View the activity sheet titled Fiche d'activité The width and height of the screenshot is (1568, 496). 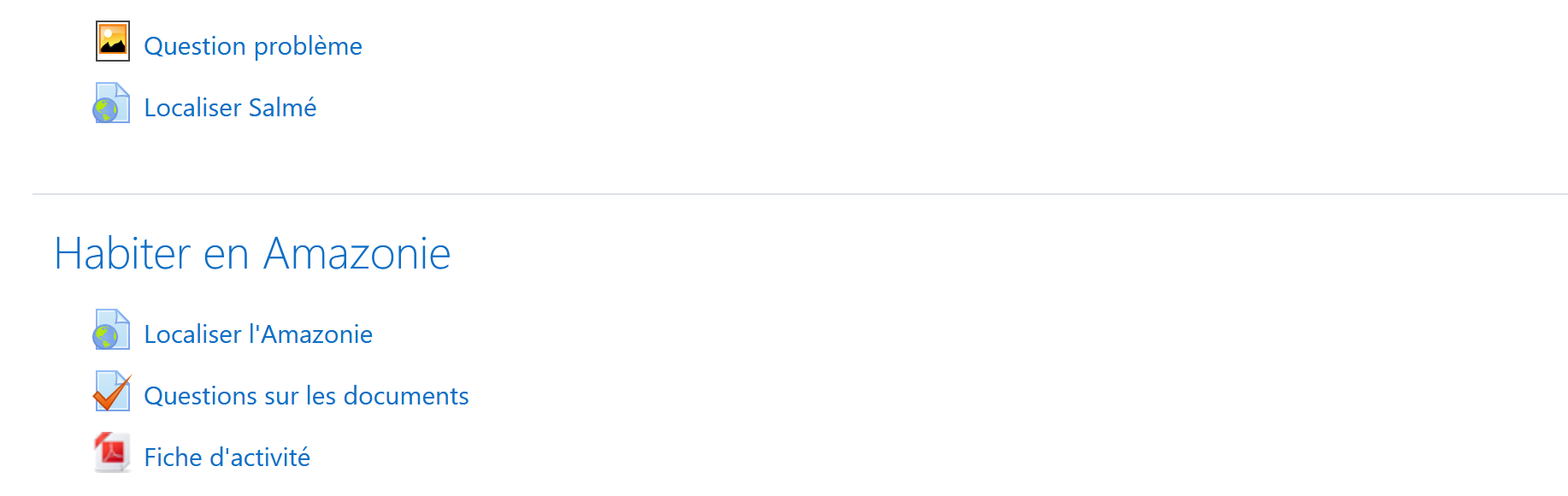click(227, 458)
